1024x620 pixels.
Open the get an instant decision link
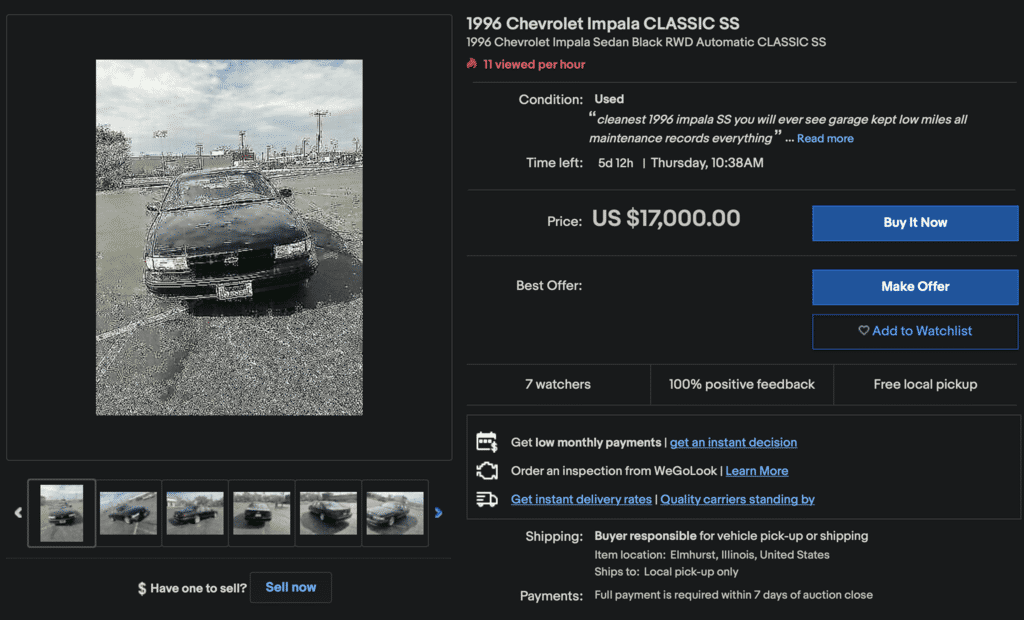733,442
